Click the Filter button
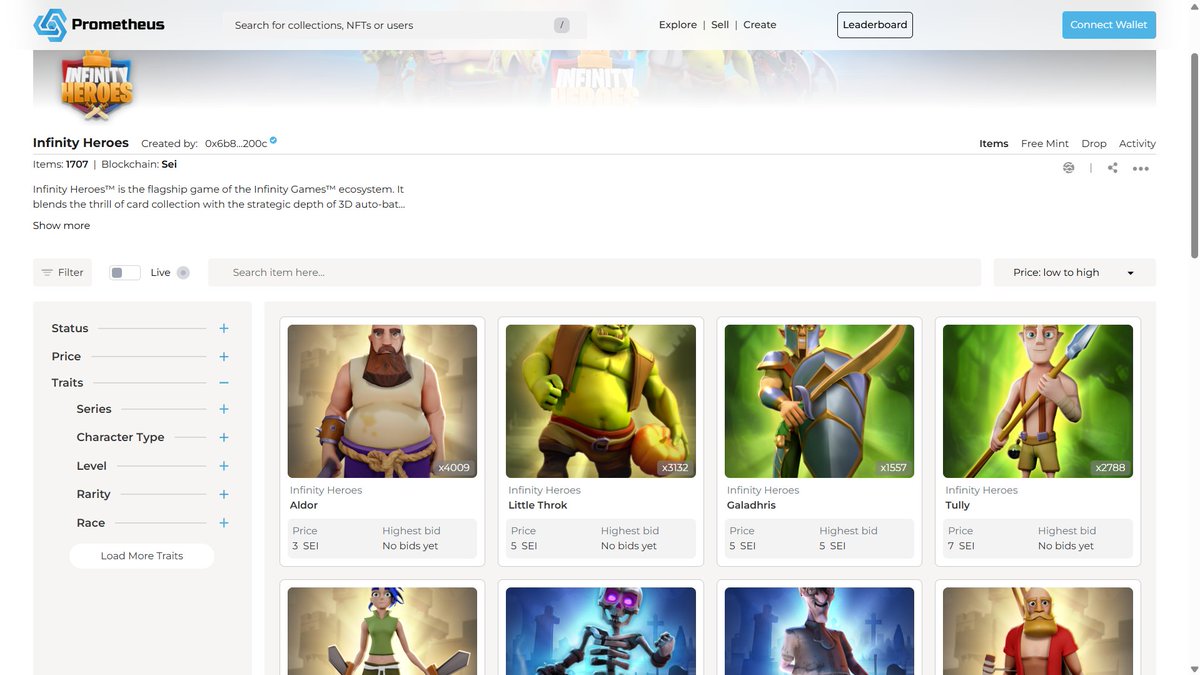1200x675 pixels. 62,272
